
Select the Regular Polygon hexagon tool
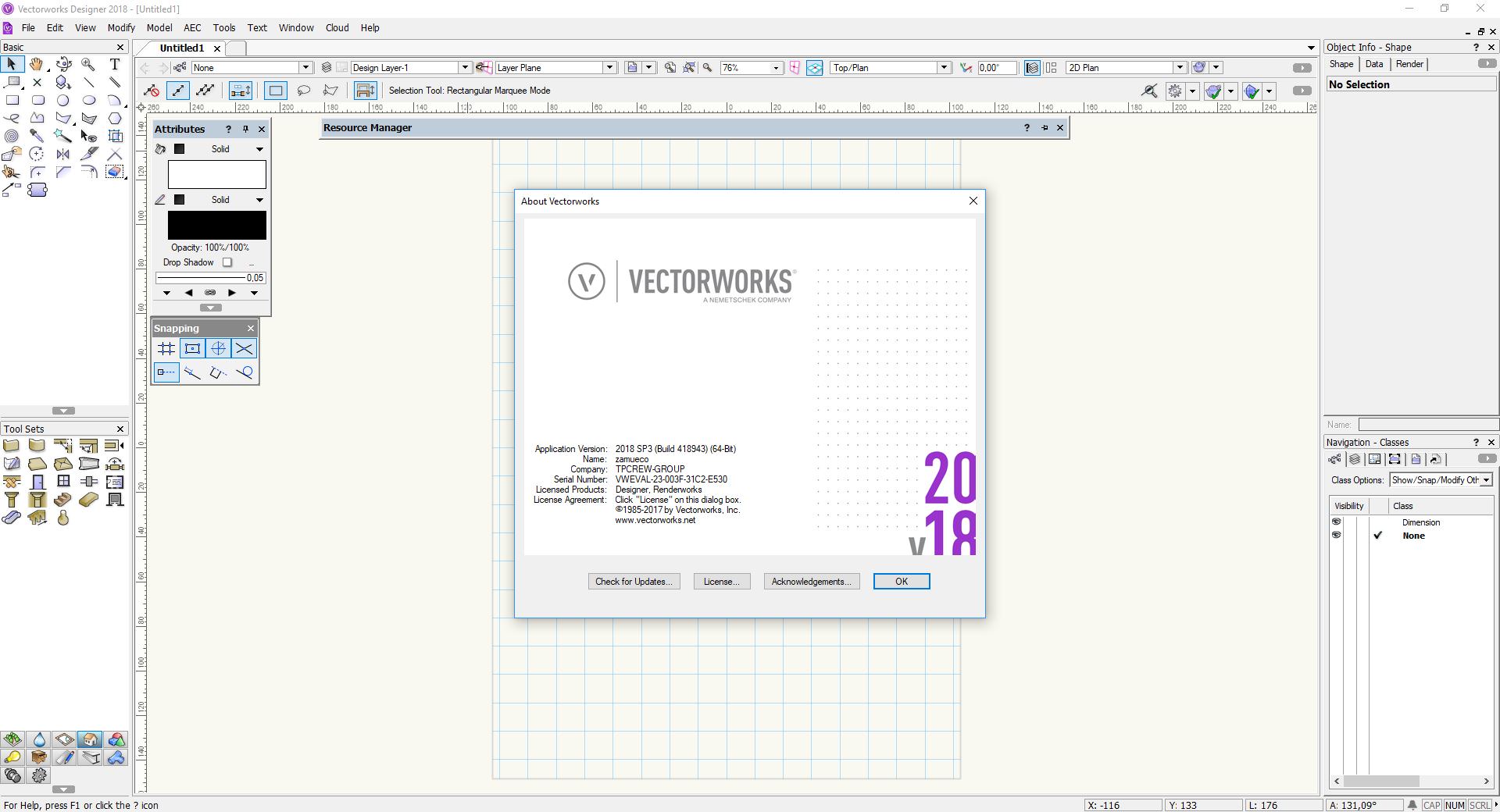coord(115,118)
